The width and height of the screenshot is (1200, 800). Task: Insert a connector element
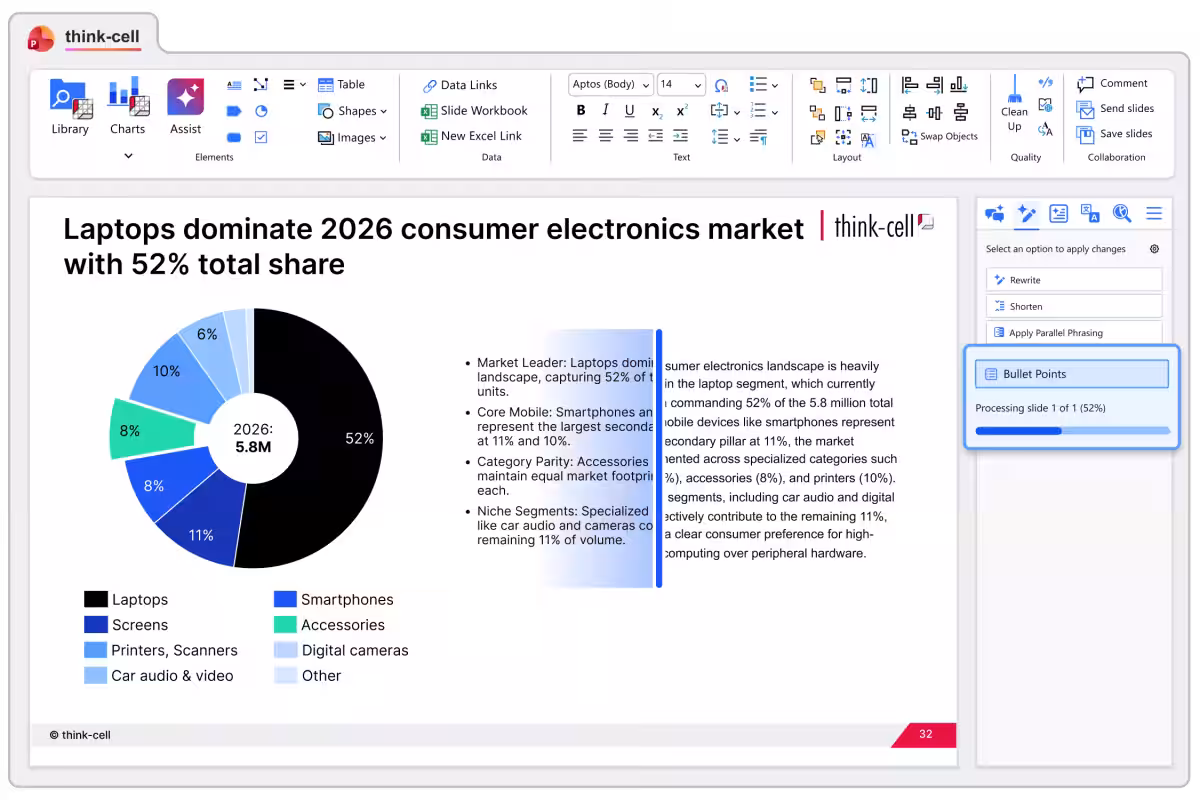point(261,85)
